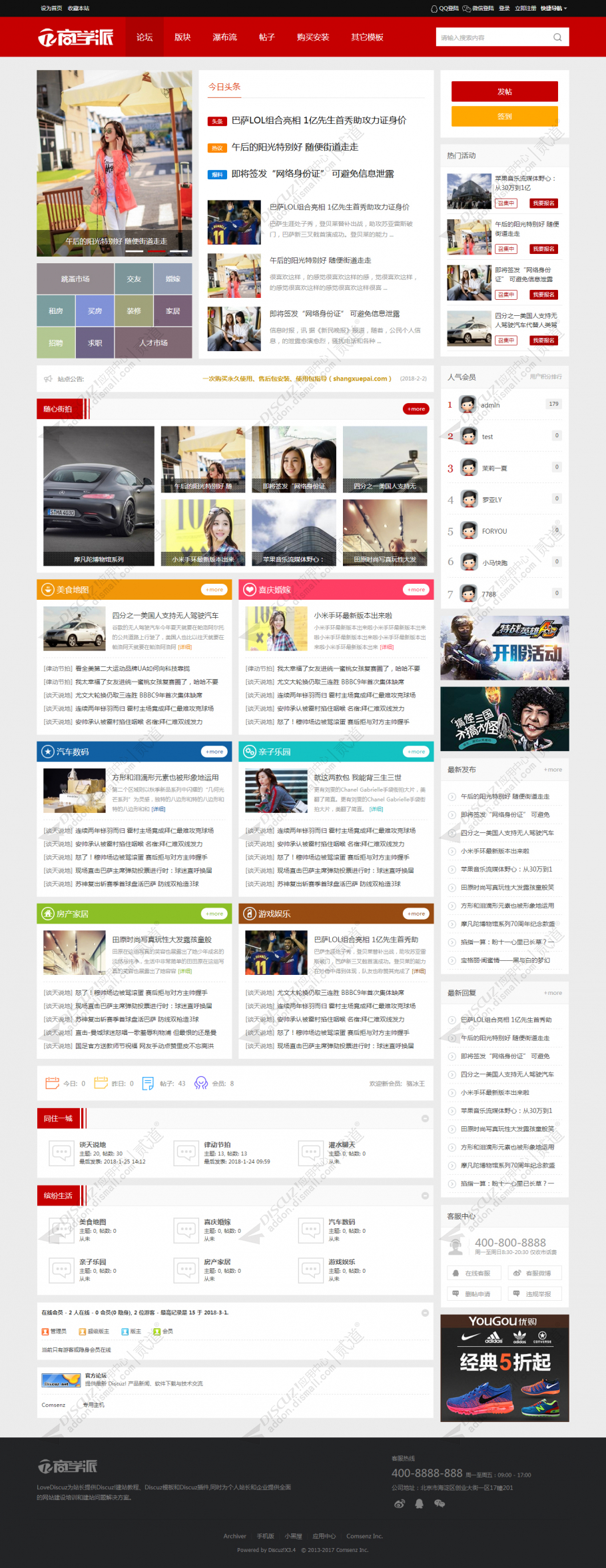Select the 人才市场 category tile
Image resolution: width=606 pixels, height=1568 pixels.
pos(153,343)
